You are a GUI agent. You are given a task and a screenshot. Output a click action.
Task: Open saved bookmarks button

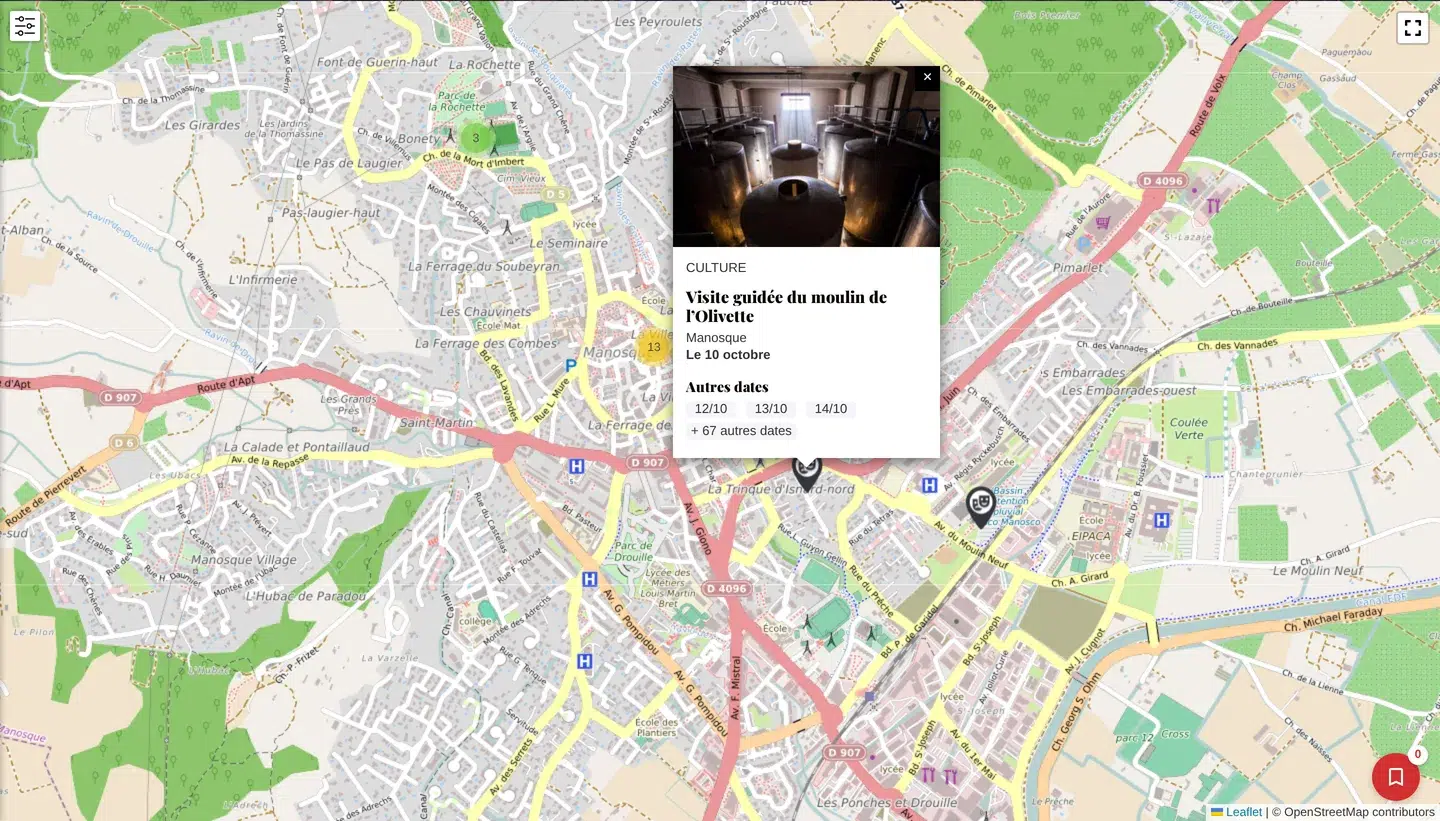(x=1396, y=777)
